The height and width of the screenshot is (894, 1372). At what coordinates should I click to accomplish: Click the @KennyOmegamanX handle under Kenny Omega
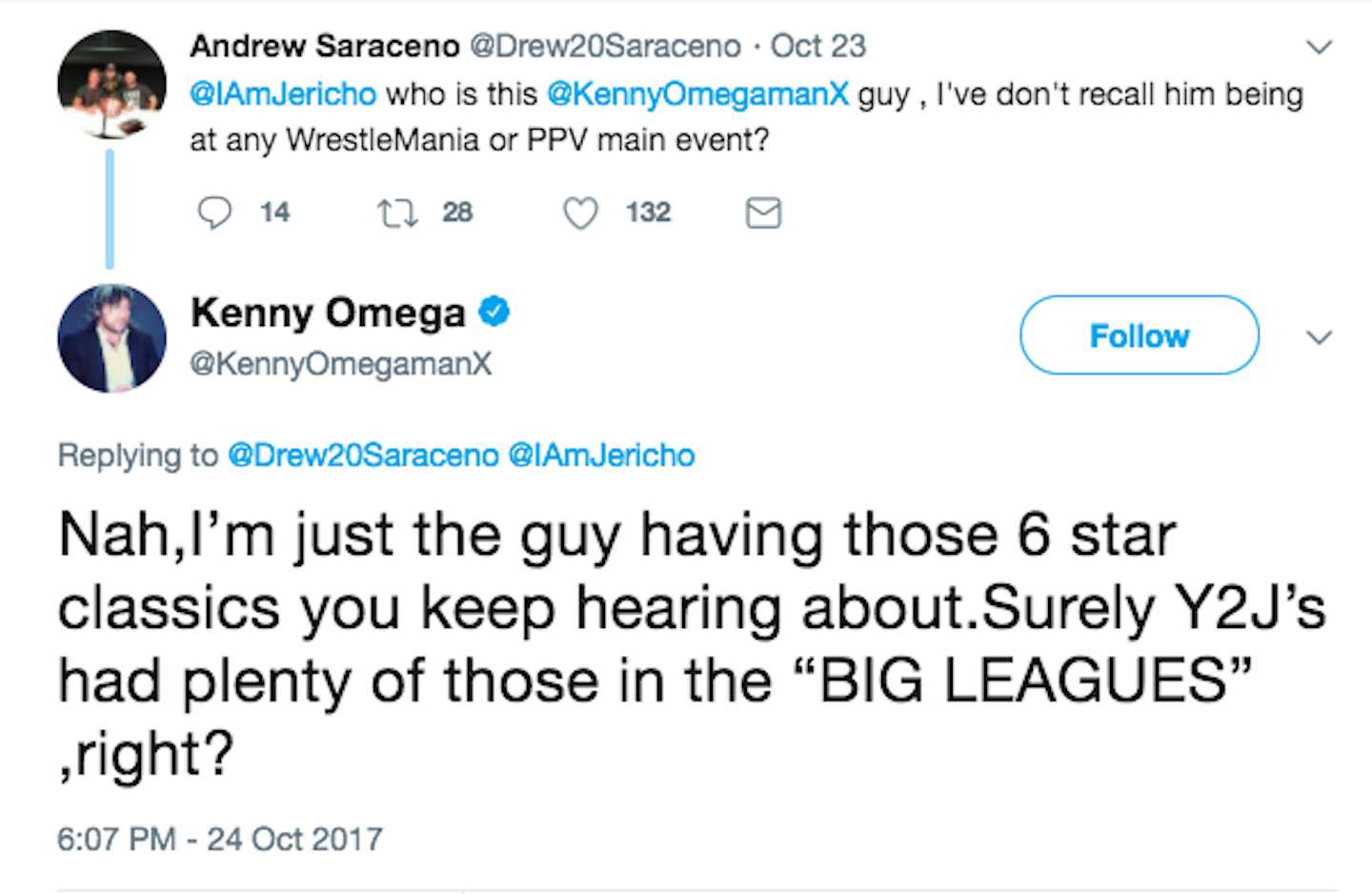click(341, 363)
